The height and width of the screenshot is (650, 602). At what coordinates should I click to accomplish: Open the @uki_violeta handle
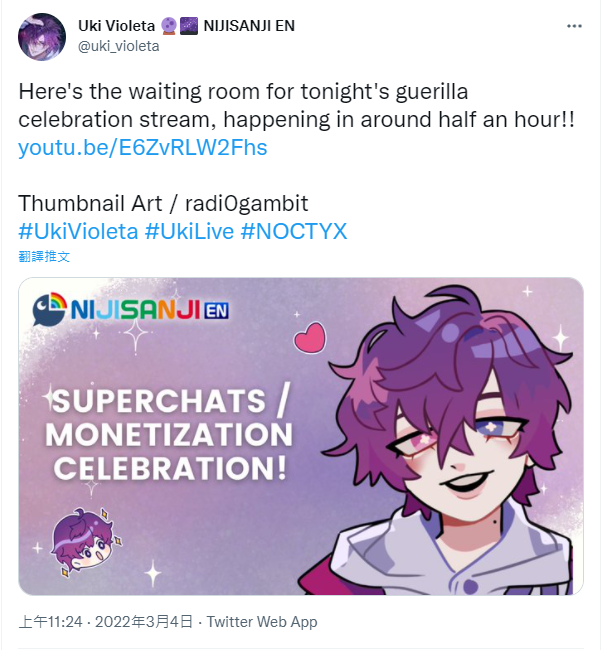click(119, 46)
